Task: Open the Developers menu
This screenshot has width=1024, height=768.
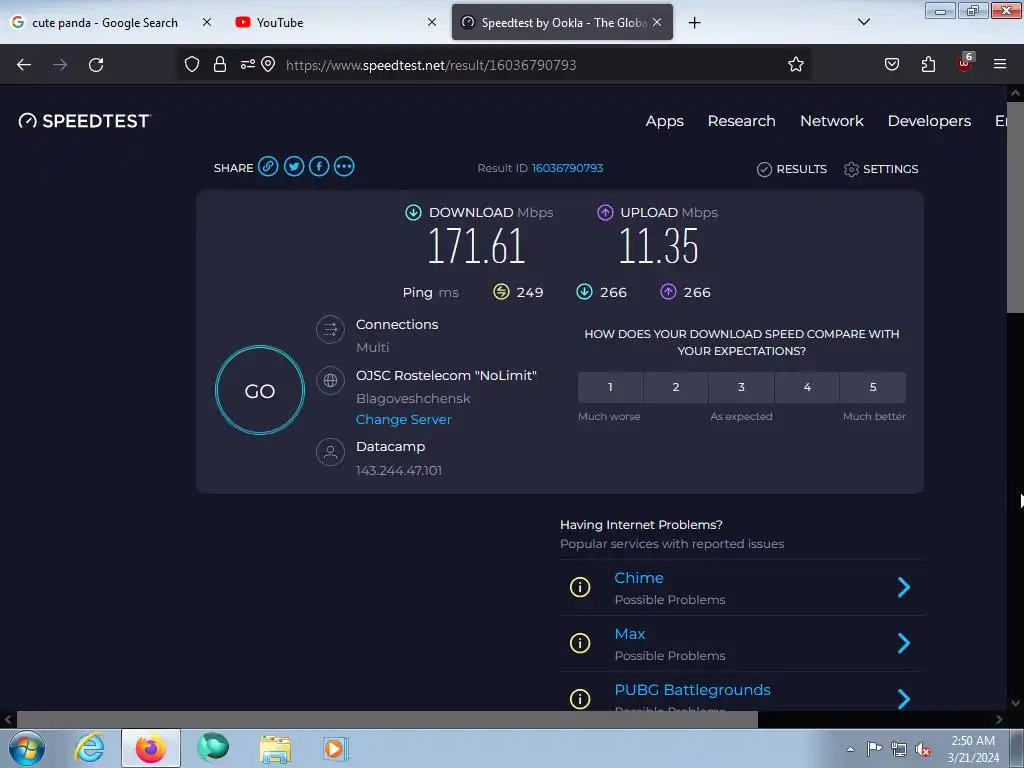Action: coord(929,121)
